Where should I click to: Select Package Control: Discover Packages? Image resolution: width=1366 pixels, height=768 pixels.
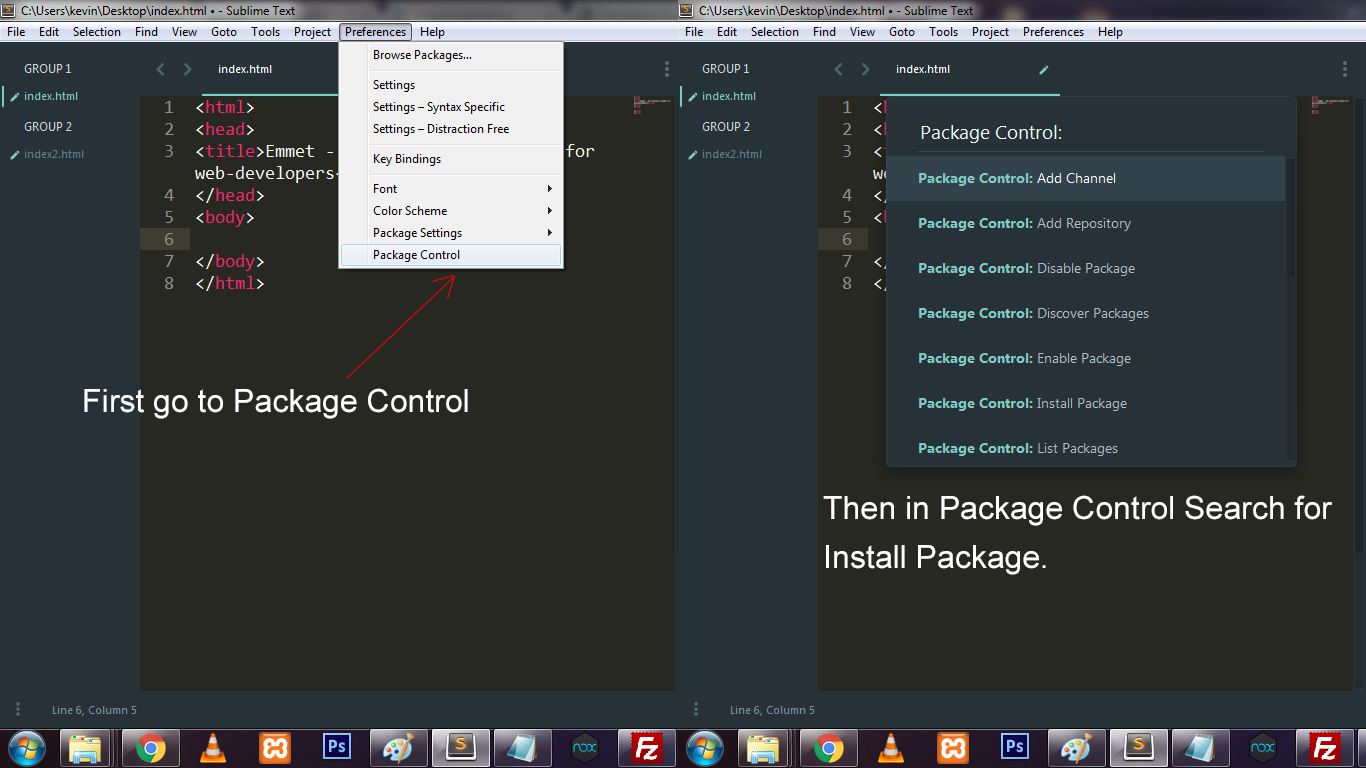[1086, 313]
